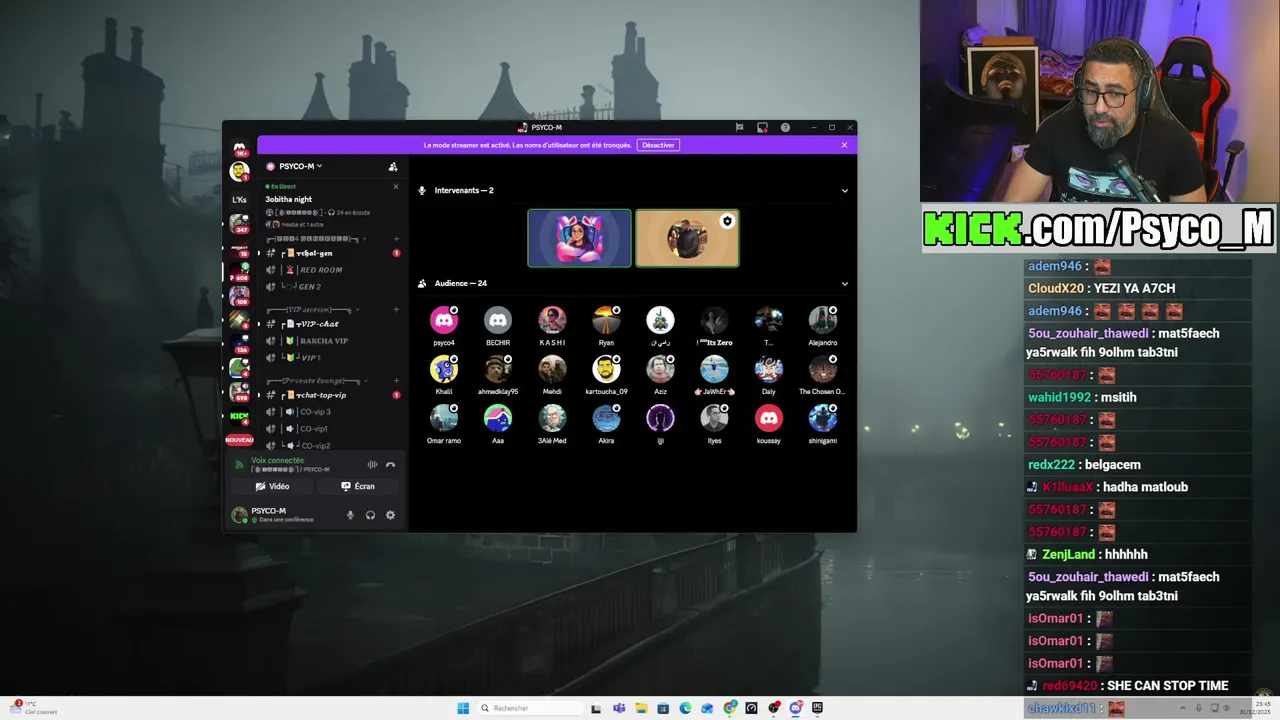Open audience member BECHIR profile
1280x720 pixels.
click(498, 326)
